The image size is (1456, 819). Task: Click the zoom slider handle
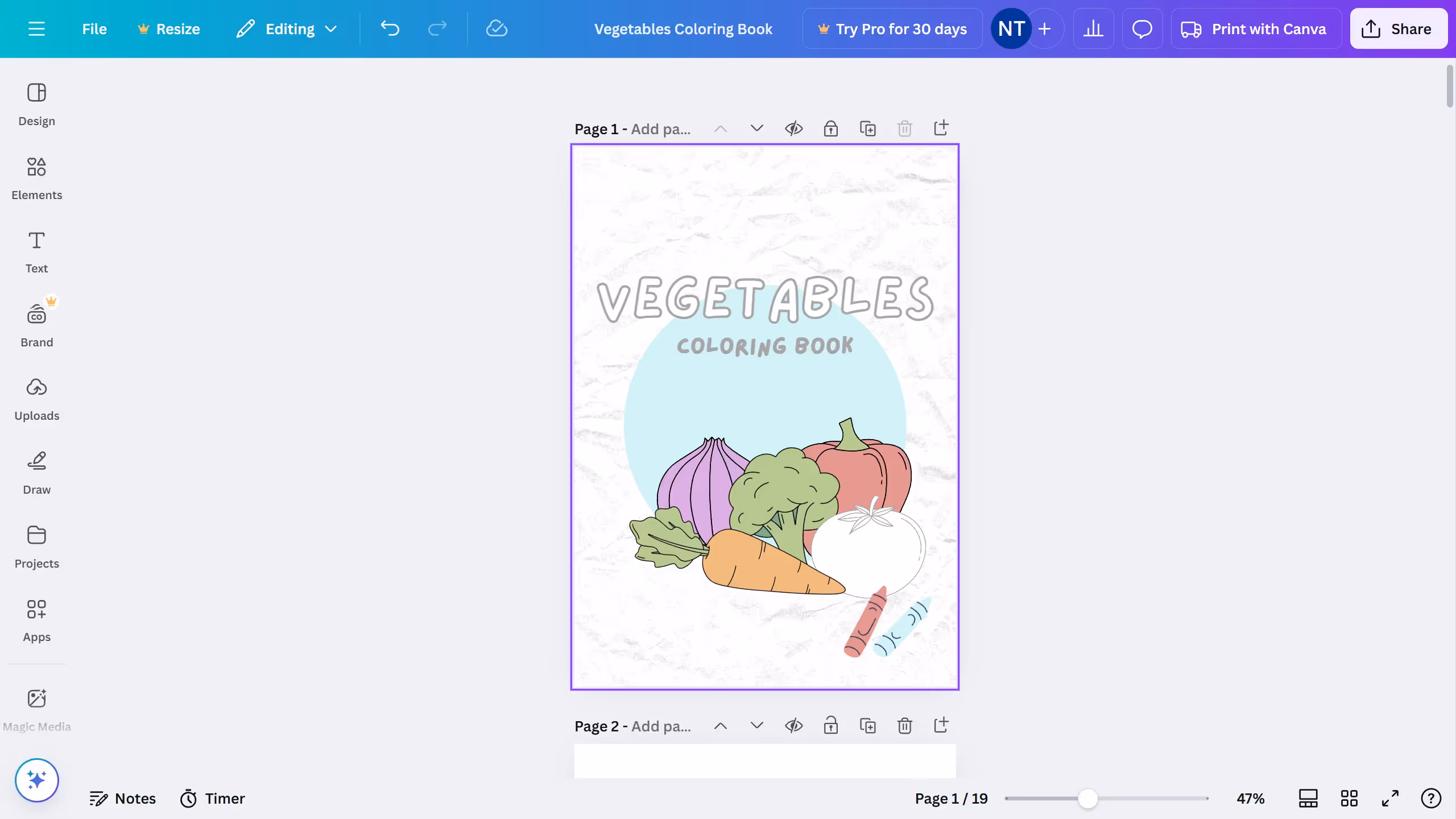click(1087, 799)
